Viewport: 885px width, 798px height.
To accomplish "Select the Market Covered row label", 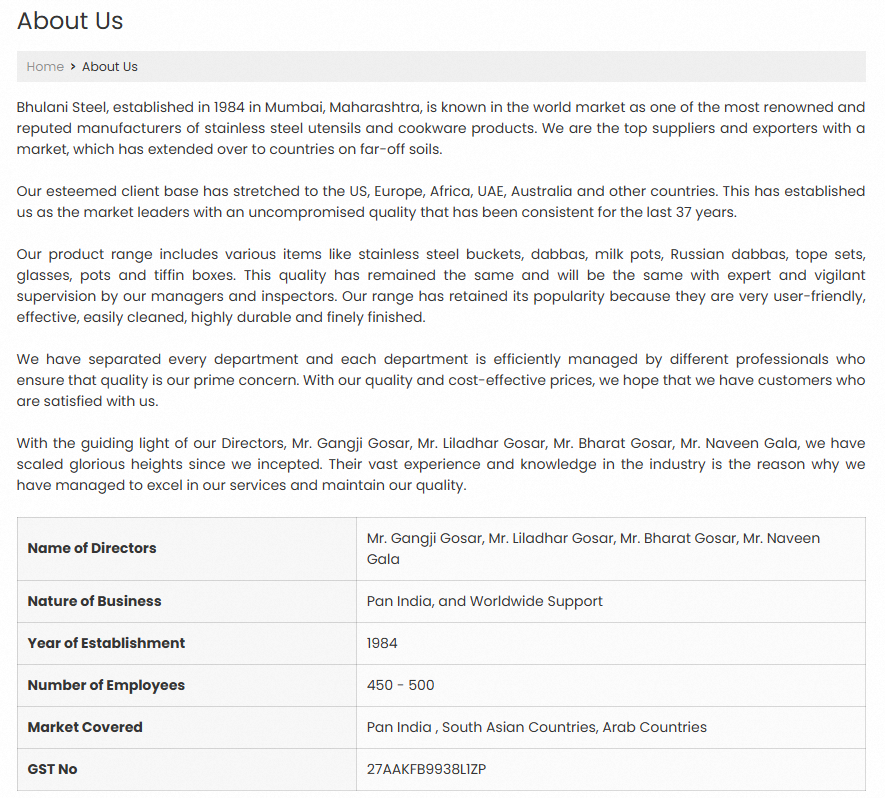I will 85,727.
